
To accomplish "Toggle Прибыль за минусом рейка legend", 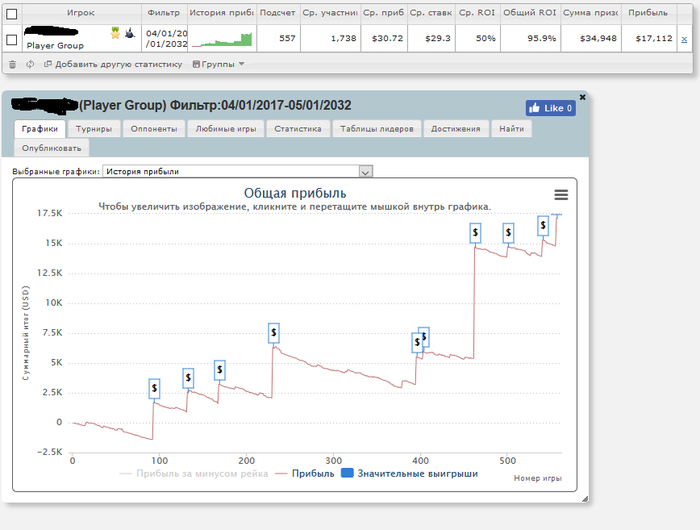I will [x=194, y=474].
